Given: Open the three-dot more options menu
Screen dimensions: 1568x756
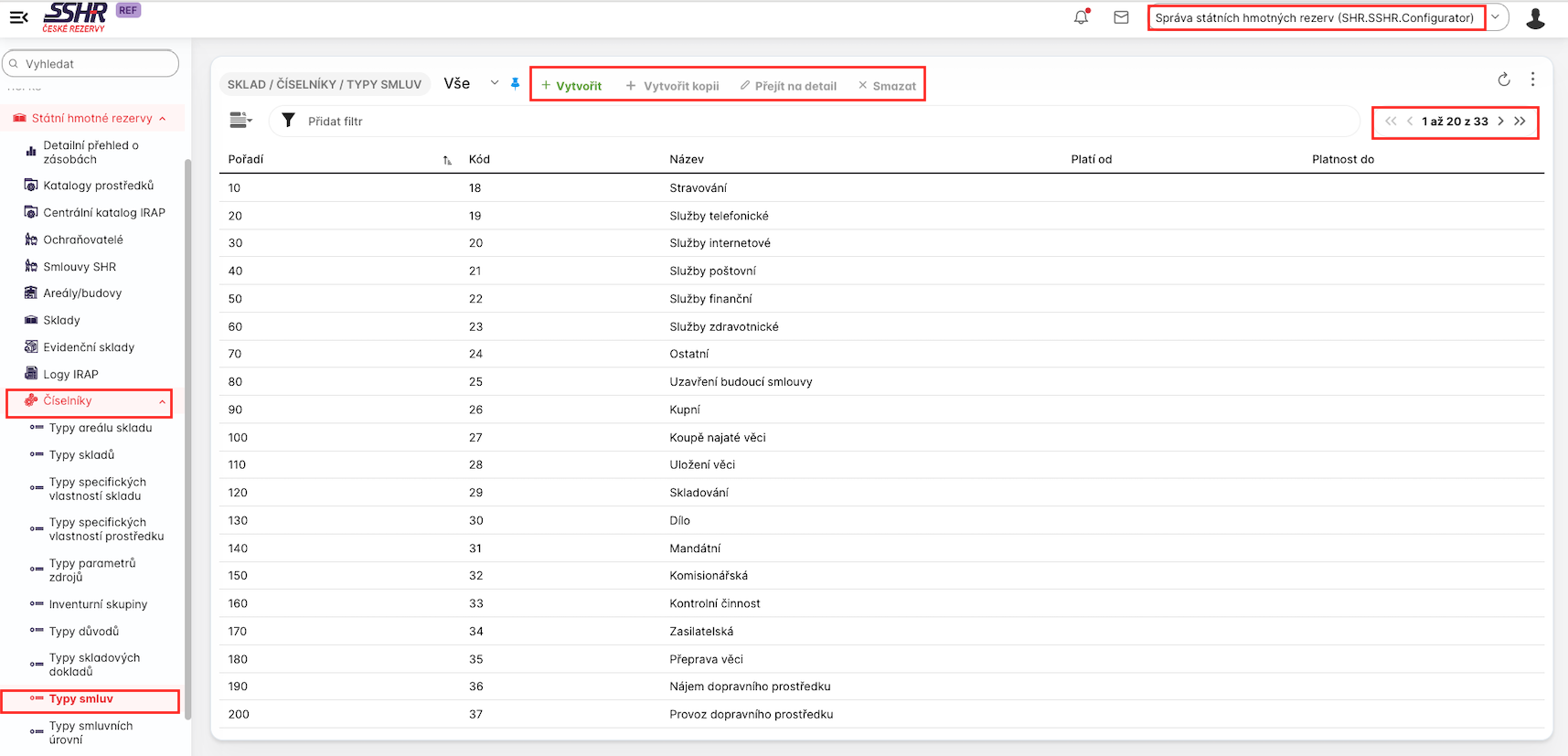Looking at the screenshot, I should (1533, 80).
